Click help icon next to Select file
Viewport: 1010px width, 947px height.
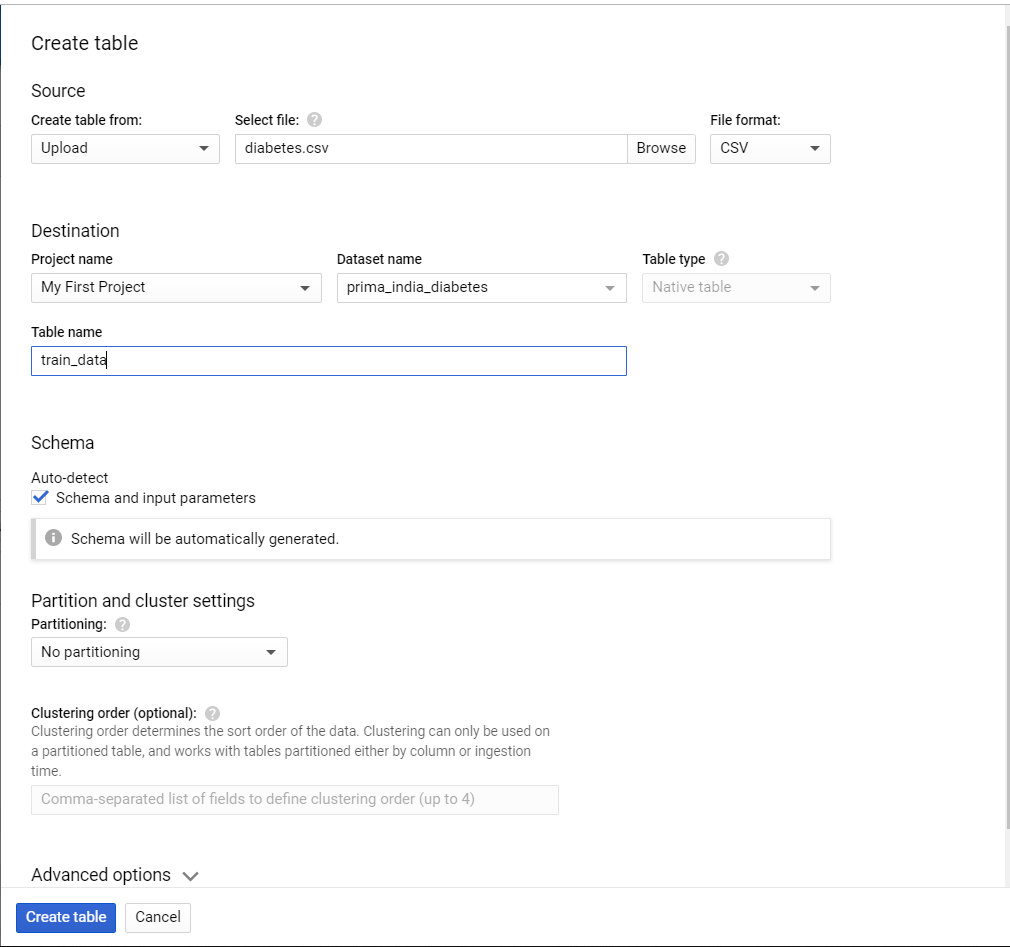tap(314, 120)
